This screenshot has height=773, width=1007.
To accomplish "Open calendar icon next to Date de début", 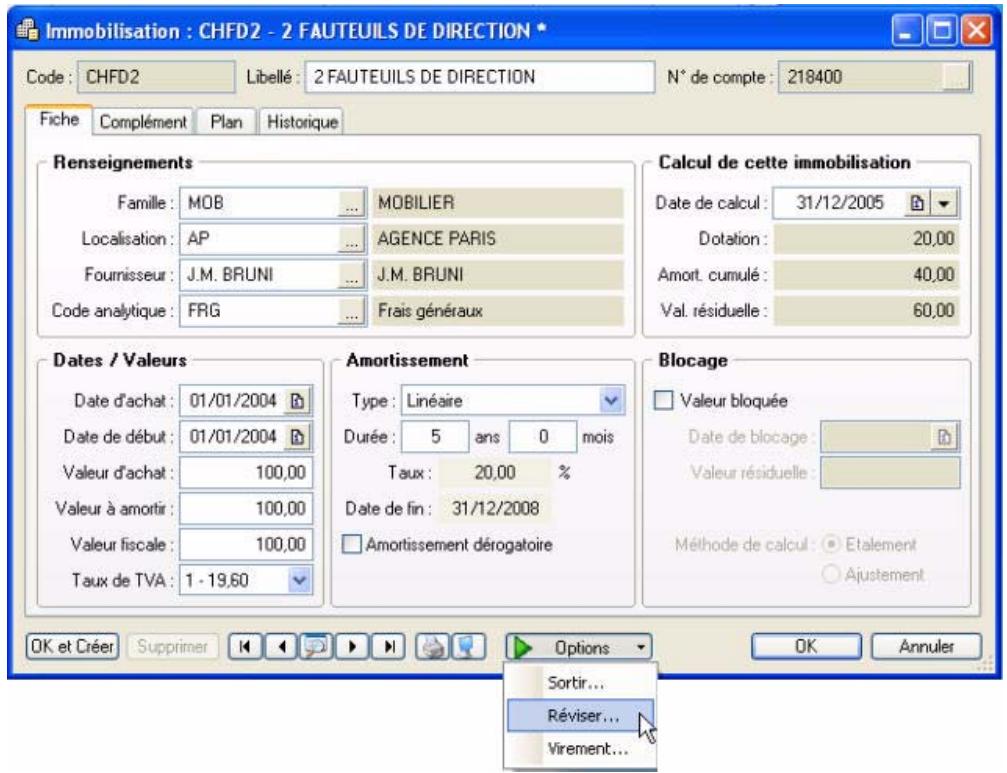I will point(297,437).
